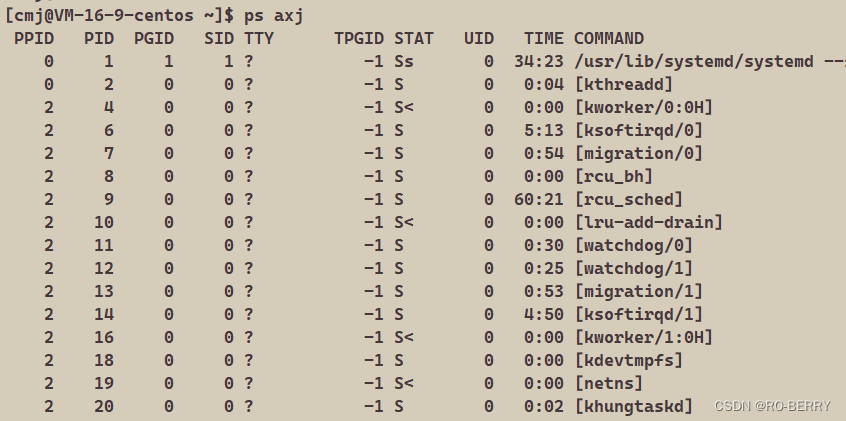Click the STAT column header
The height and width of the screenshot is (421, 846).
(x=414, y=38)
